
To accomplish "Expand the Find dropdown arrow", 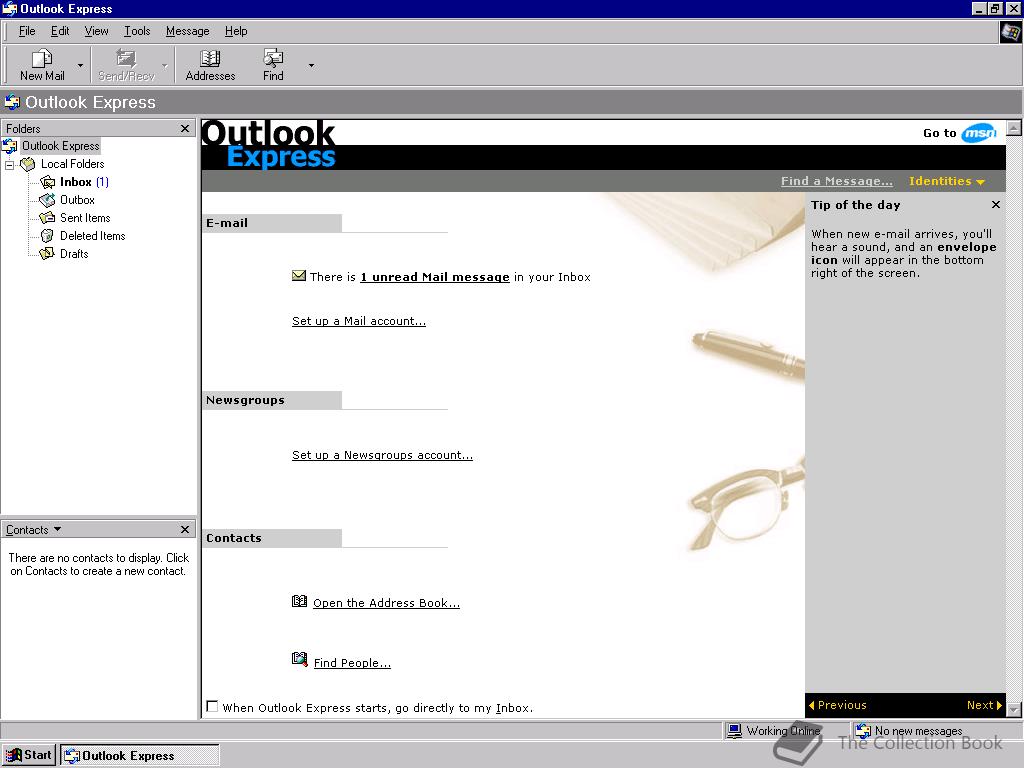I will tap(312, 65).
